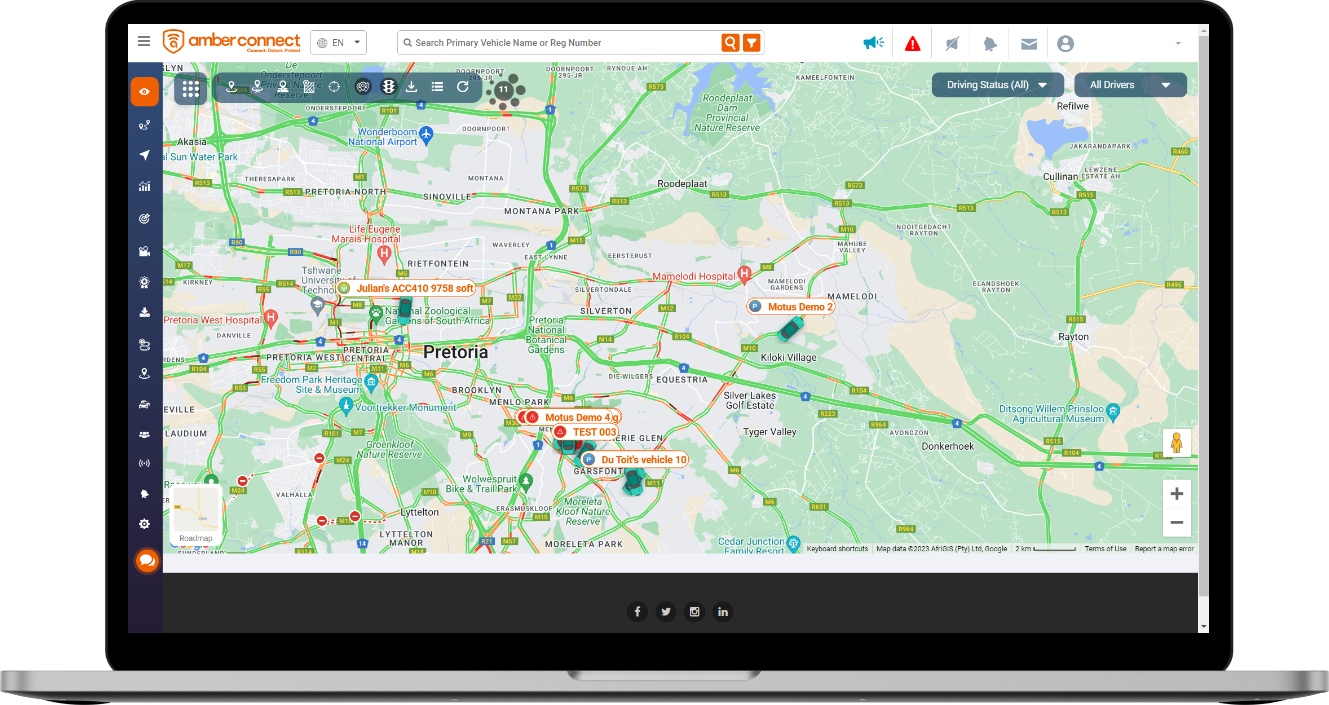The width and height of the screenshot is (1329, 705).
Task: Open the award badge sidebar icon
Action: click(x=145, y=282)
